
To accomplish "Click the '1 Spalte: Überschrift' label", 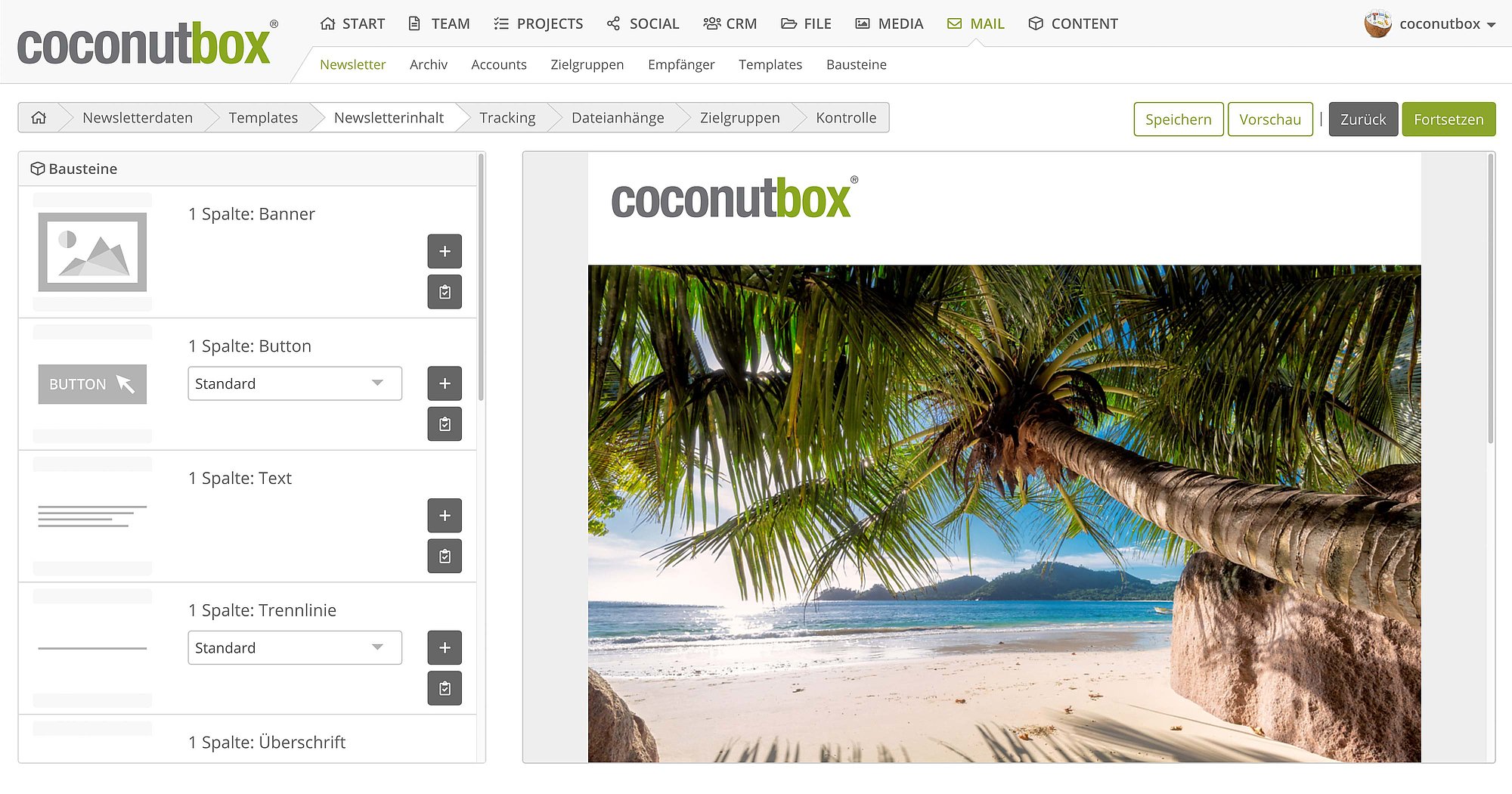I will 267,743.
